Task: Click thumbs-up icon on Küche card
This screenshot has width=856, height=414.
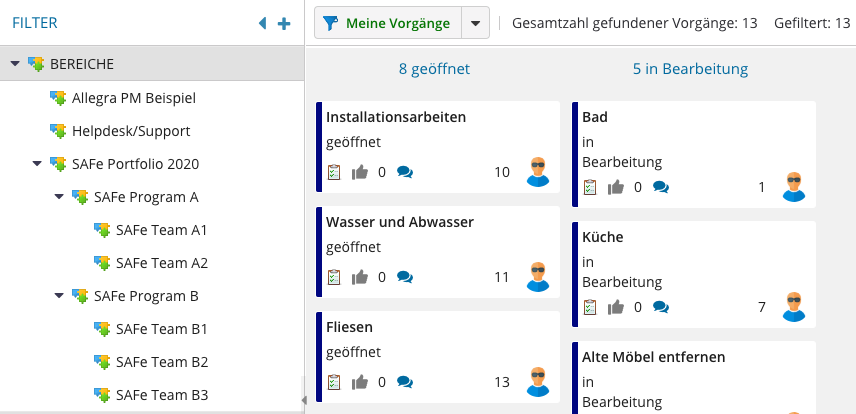Action: point(616,307)
